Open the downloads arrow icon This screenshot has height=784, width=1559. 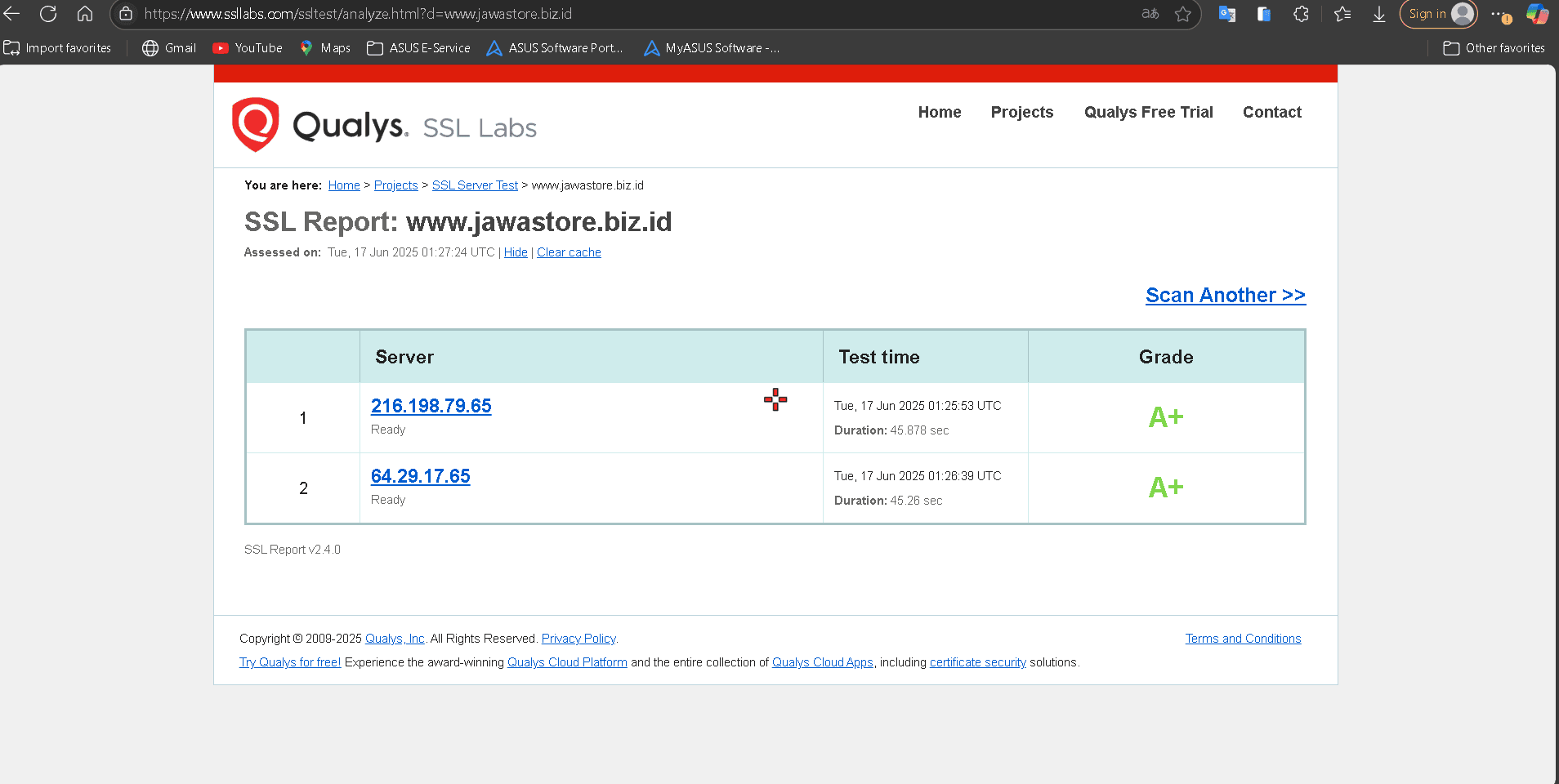point(1378,14)
